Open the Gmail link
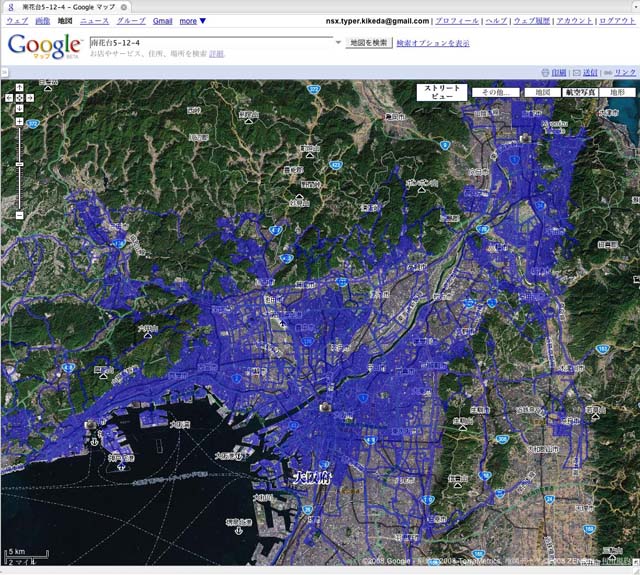The width and height of the screenshot is (640, 575). click(162, 21)
